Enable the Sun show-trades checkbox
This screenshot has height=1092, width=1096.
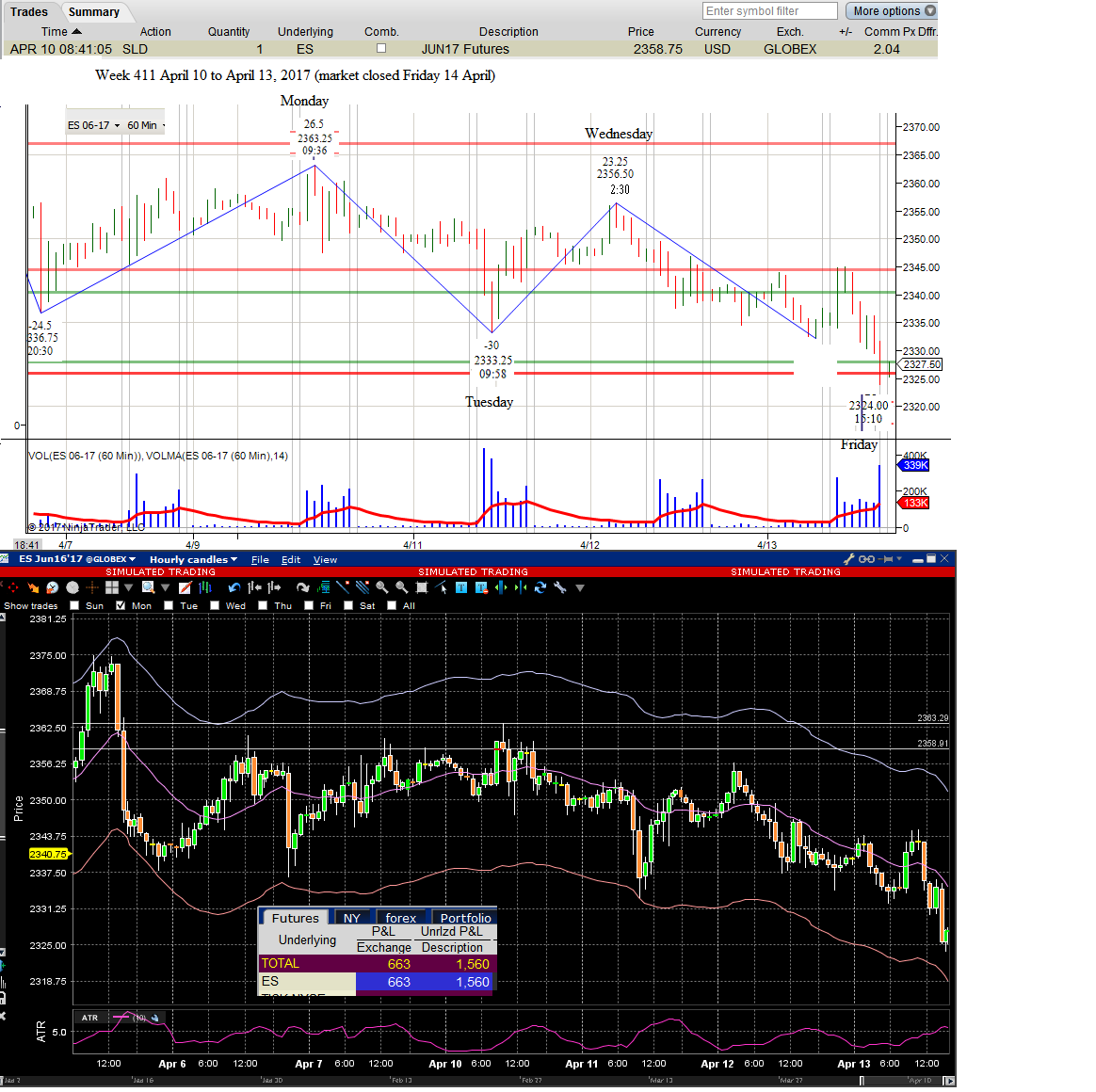click(x=74, y=605)
